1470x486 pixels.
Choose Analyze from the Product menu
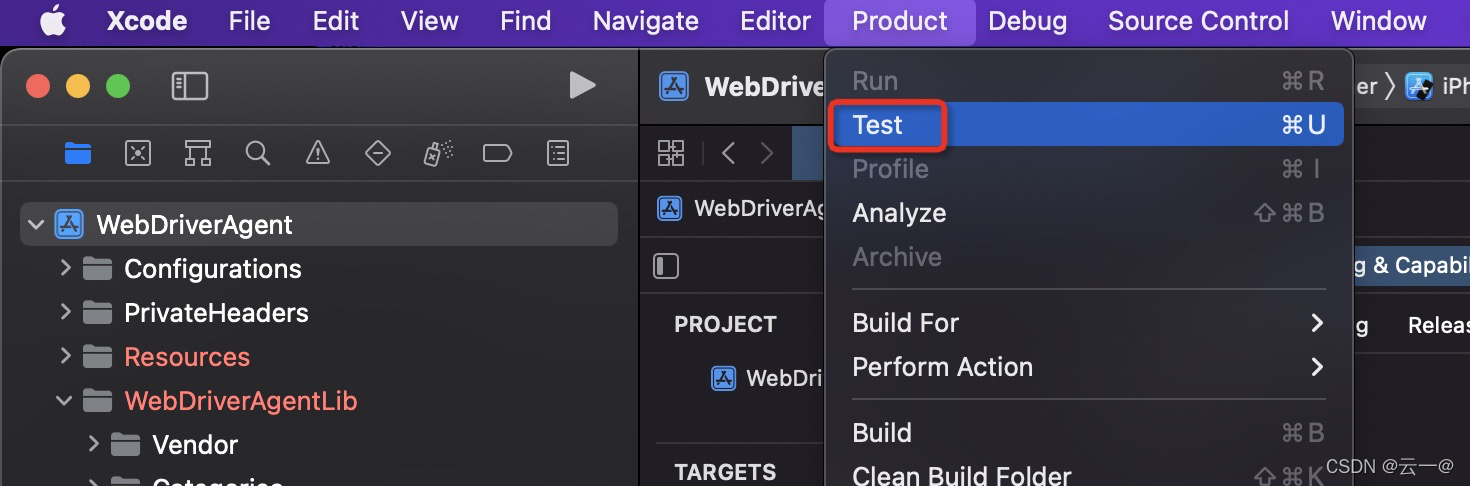point(1088,213)
